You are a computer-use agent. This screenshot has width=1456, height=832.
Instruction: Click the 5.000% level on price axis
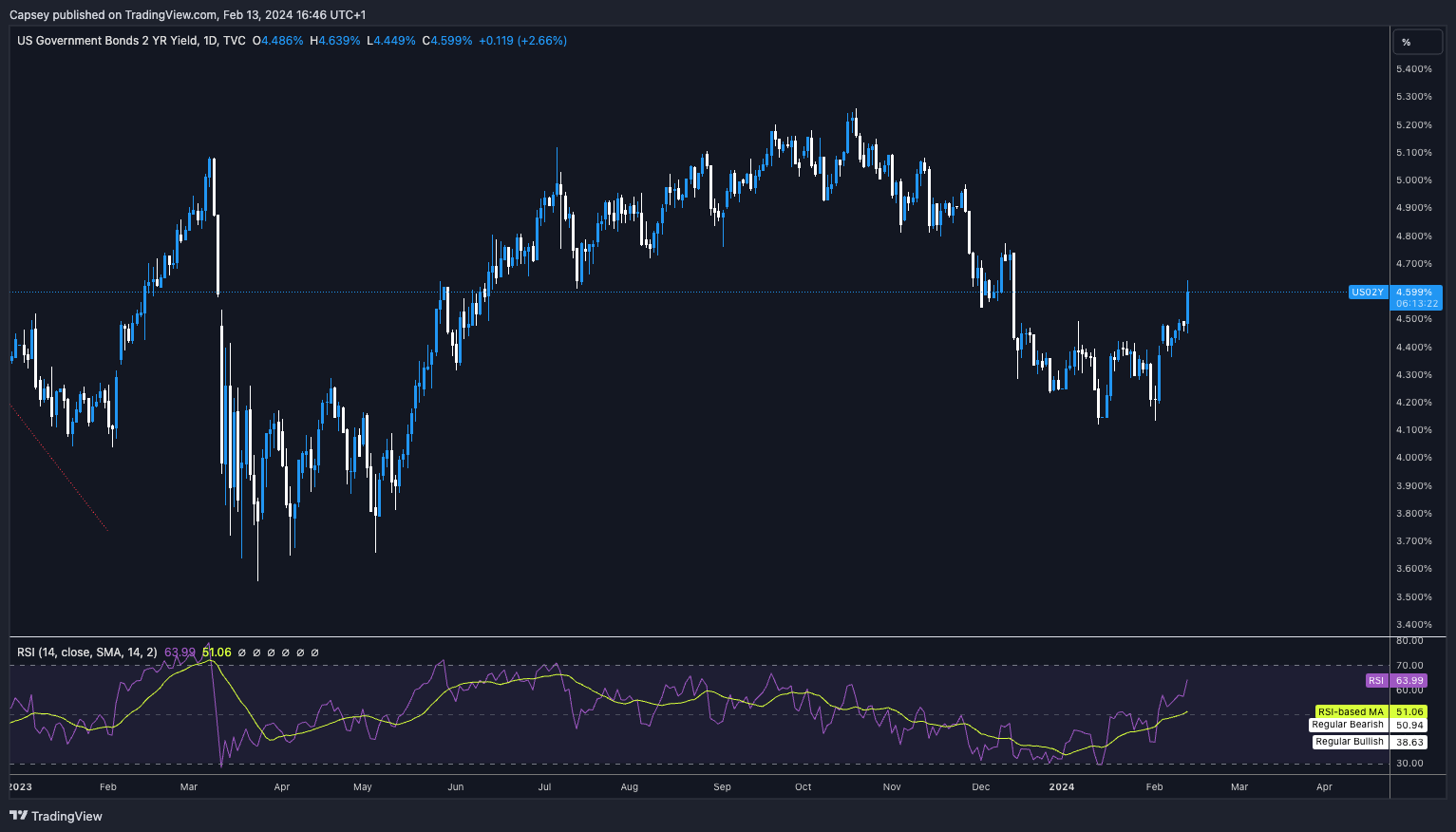(x=1413, y=180)
